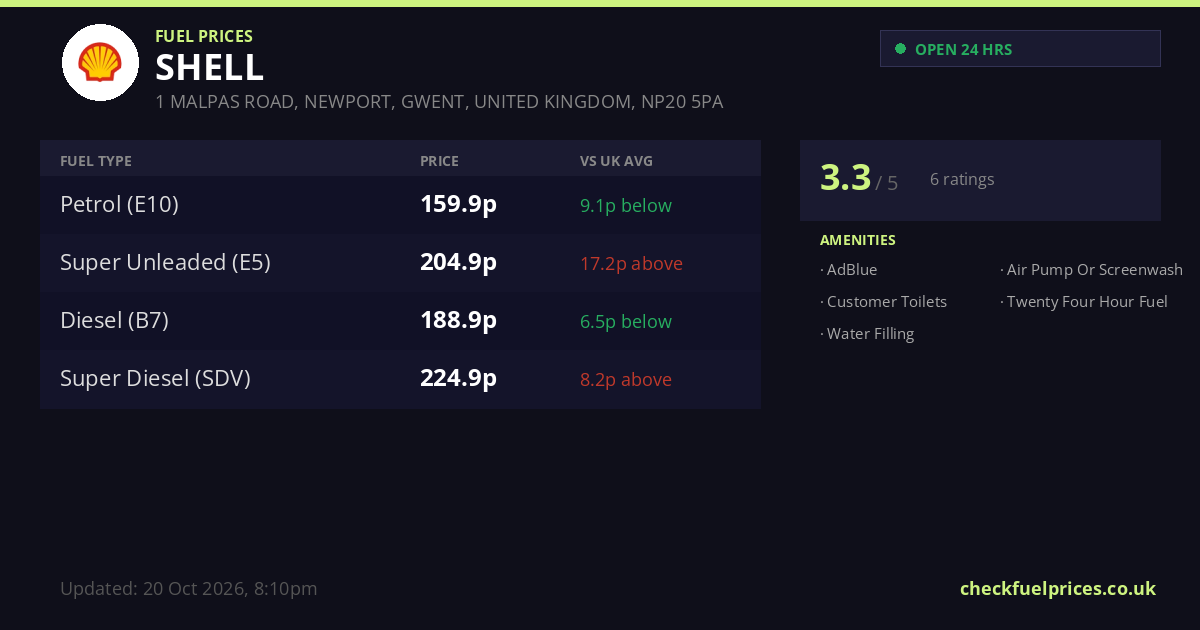Select the Super Unleaded (E5) row label
Image resolution: width=1200 pixels, height=630 pixels.
165,263
